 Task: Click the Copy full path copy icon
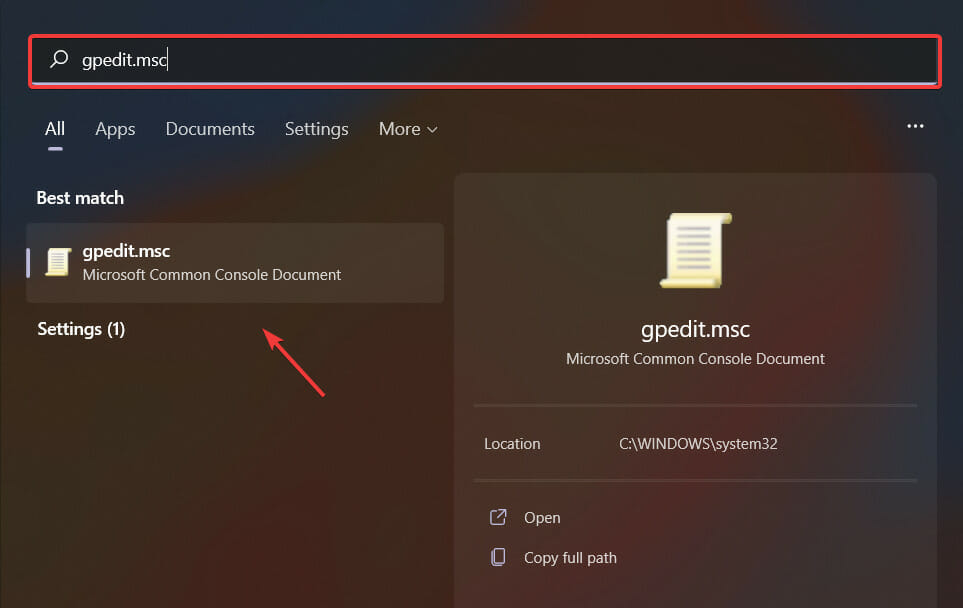tap(497, 558)
